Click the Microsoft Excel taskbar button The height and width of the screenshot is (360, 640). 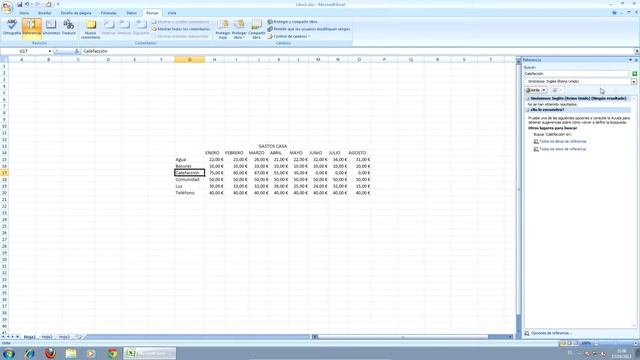[150, 353]
